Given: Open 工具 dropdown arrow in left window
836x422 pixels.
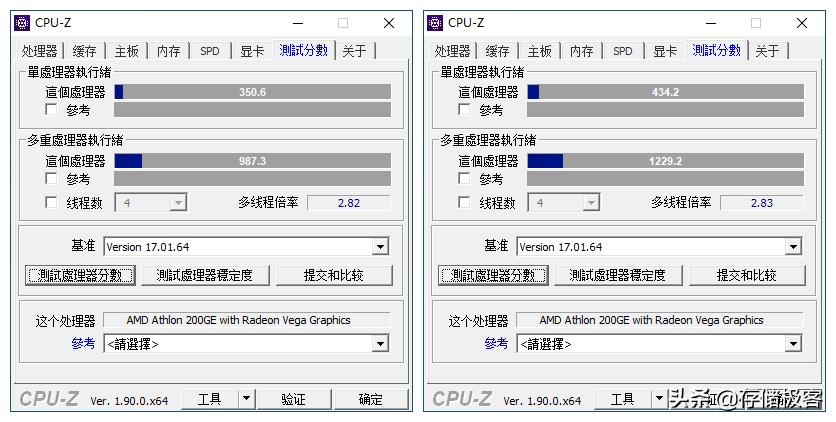Looking at the screenshot, I should tap(246, 399).
